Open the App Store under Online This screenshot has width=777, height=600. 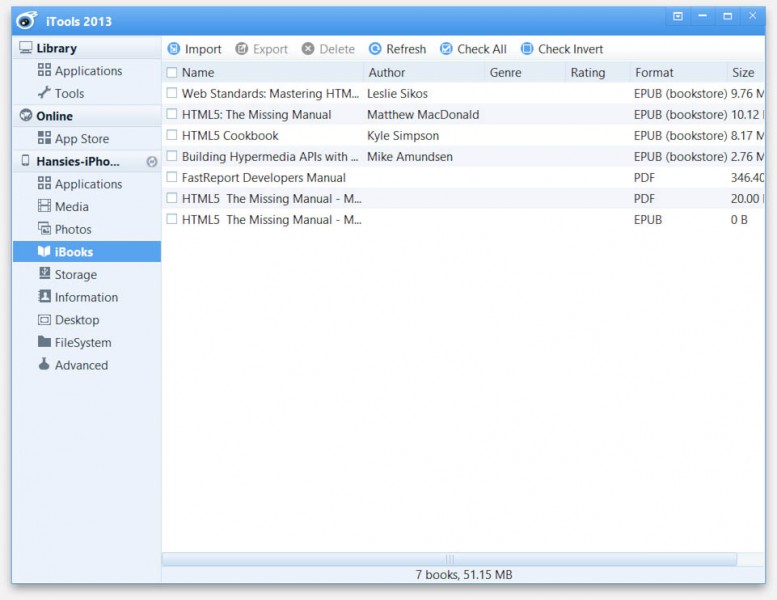pos(81,139)
